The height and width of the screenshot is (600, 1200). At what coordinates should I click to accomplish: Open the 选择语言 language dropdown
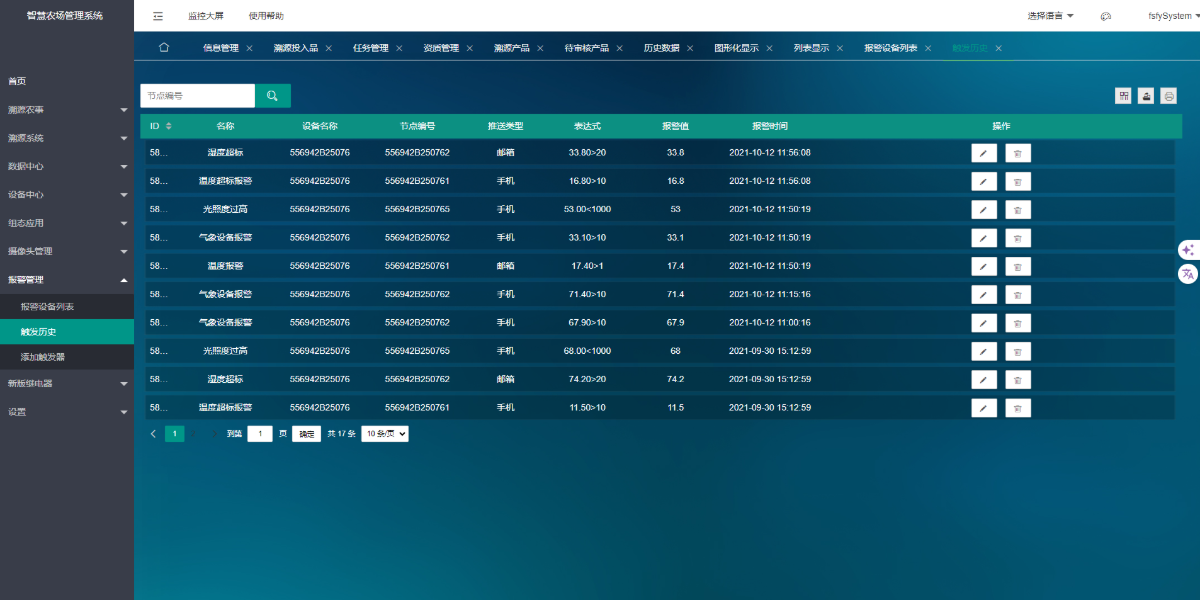(x=1050, y=16)
